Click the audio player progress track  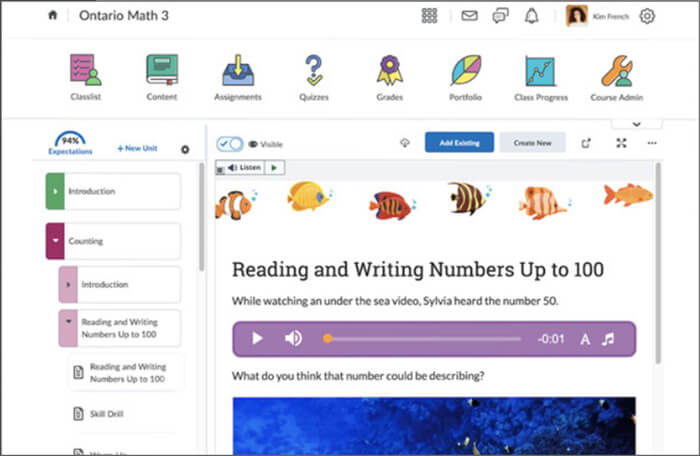(x=422, y=339)
